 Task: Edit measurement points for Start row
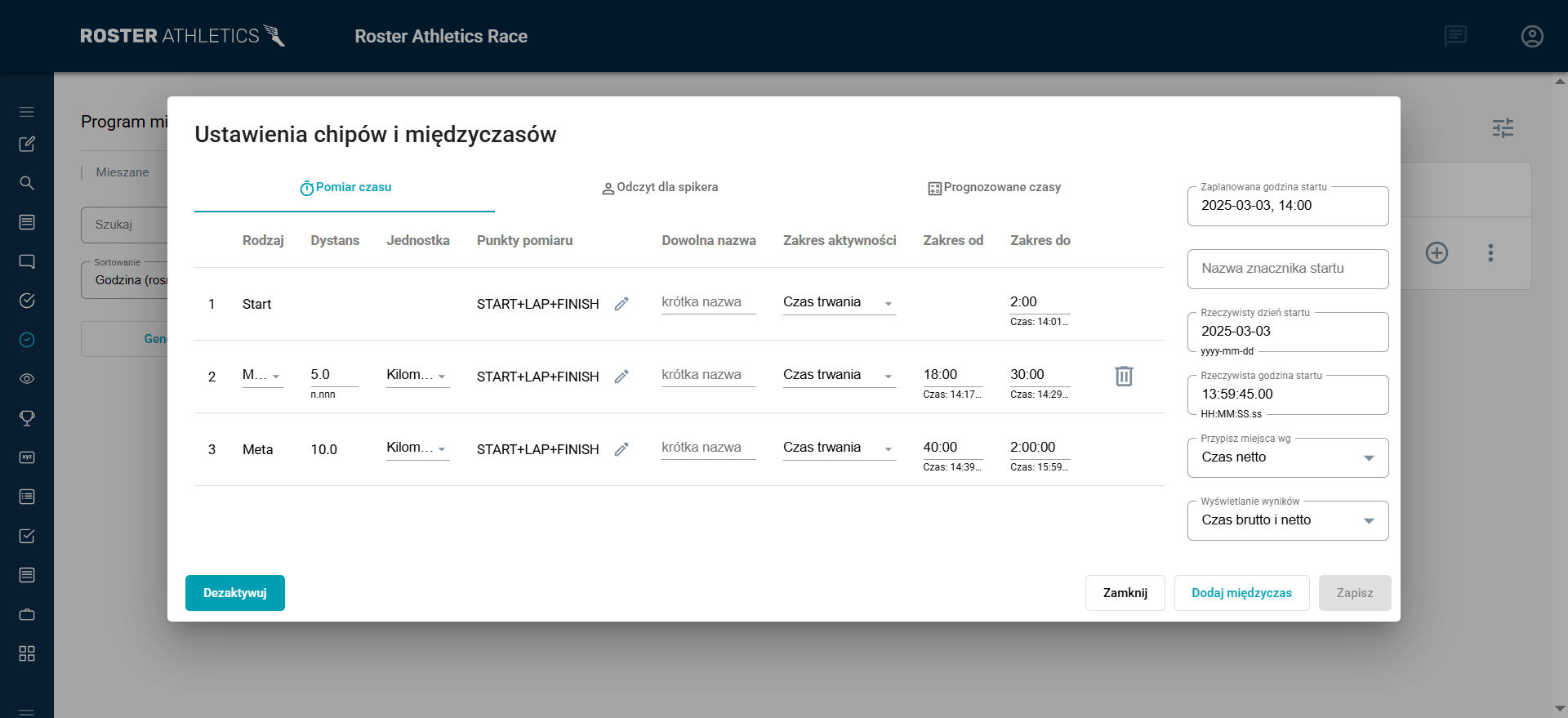coord(621,304)
